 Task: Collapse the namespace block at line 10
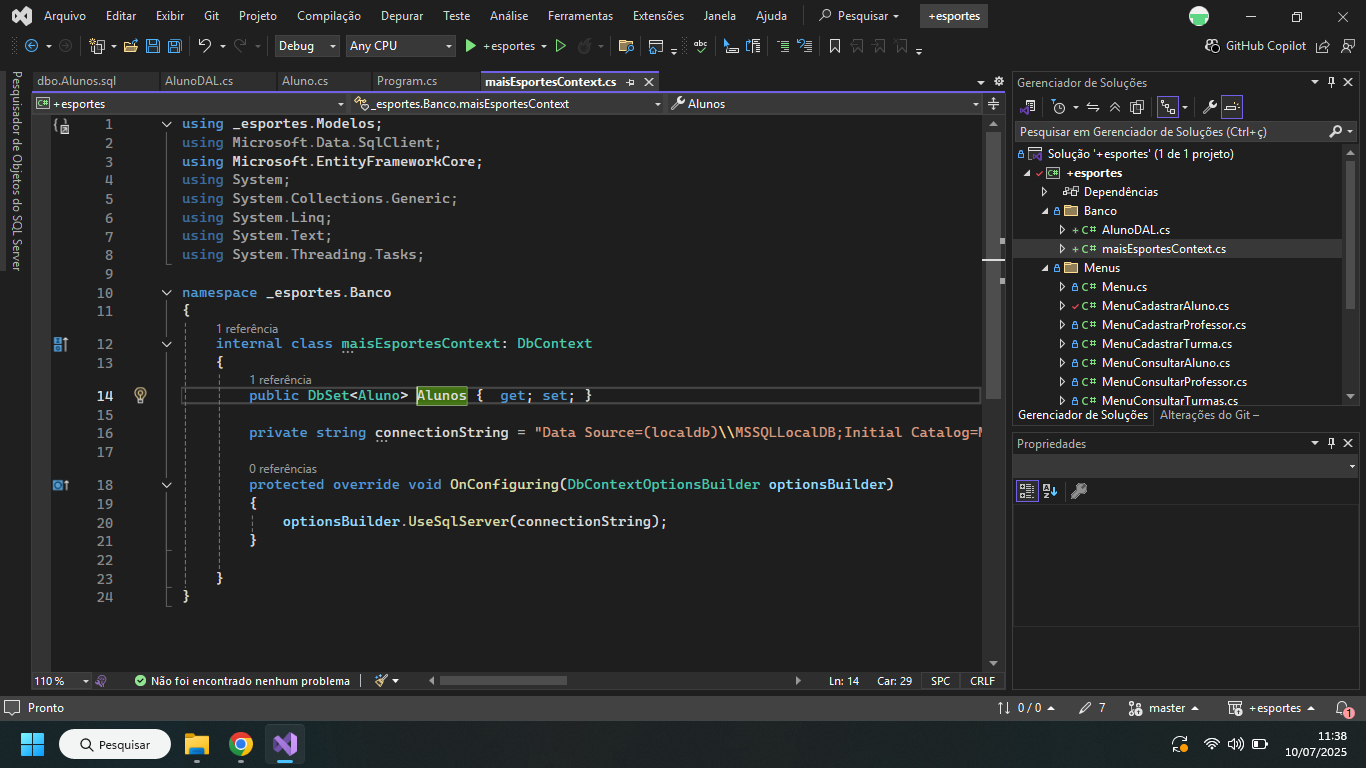[x=167, y=293]
